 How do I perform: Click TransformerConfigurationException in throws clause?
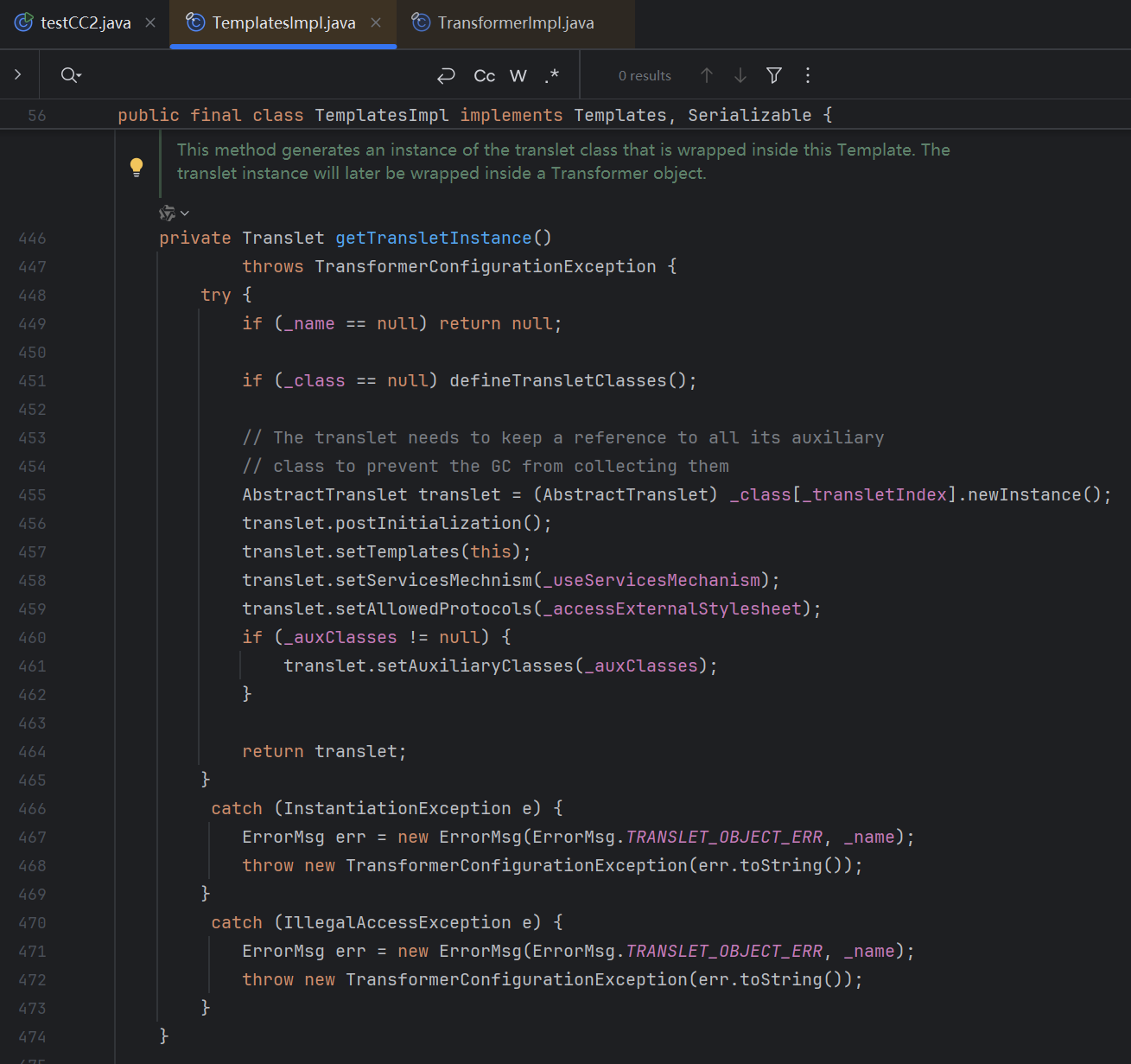[x=485, y=266]
